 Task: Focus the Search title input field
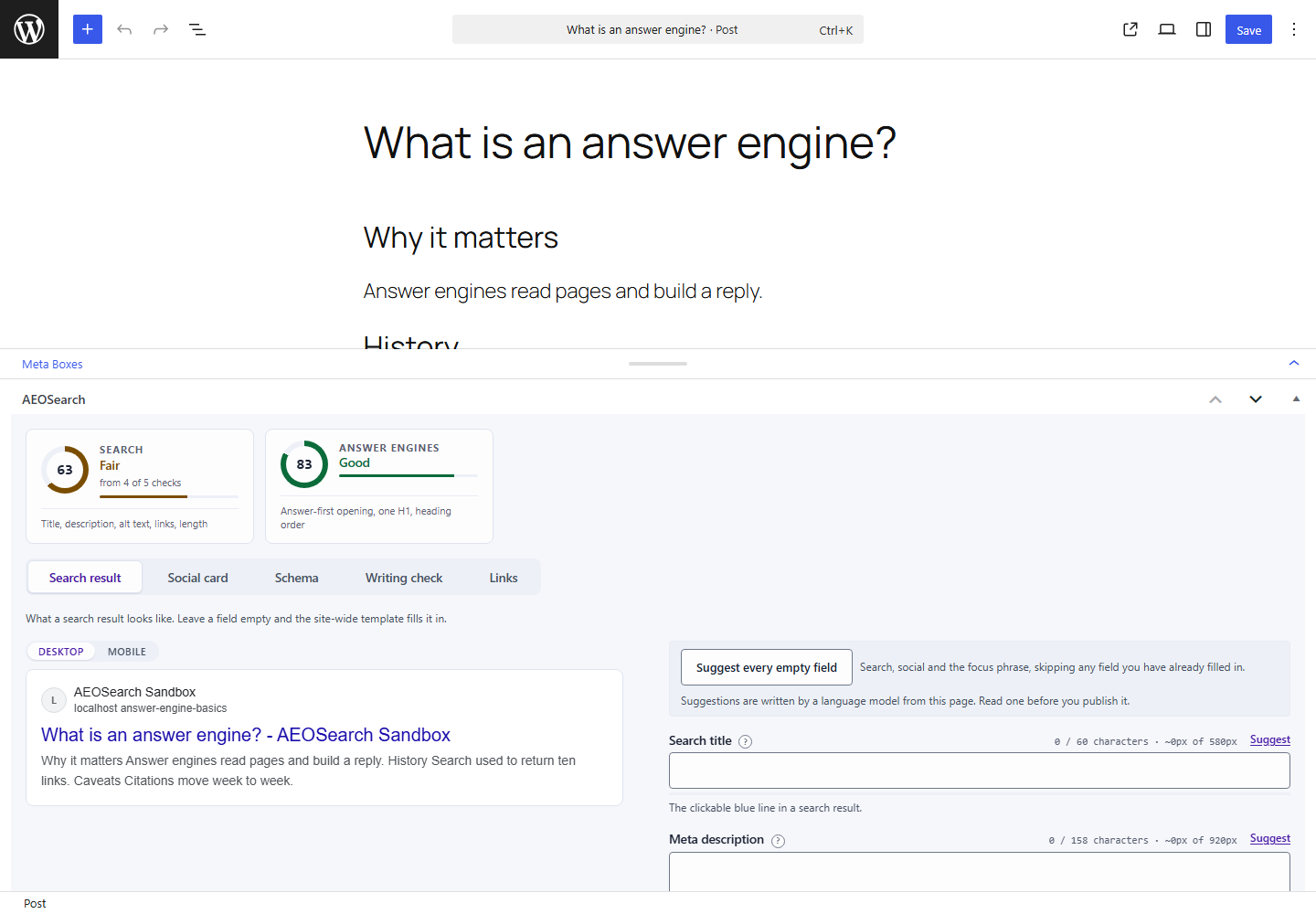coord(980,771)
